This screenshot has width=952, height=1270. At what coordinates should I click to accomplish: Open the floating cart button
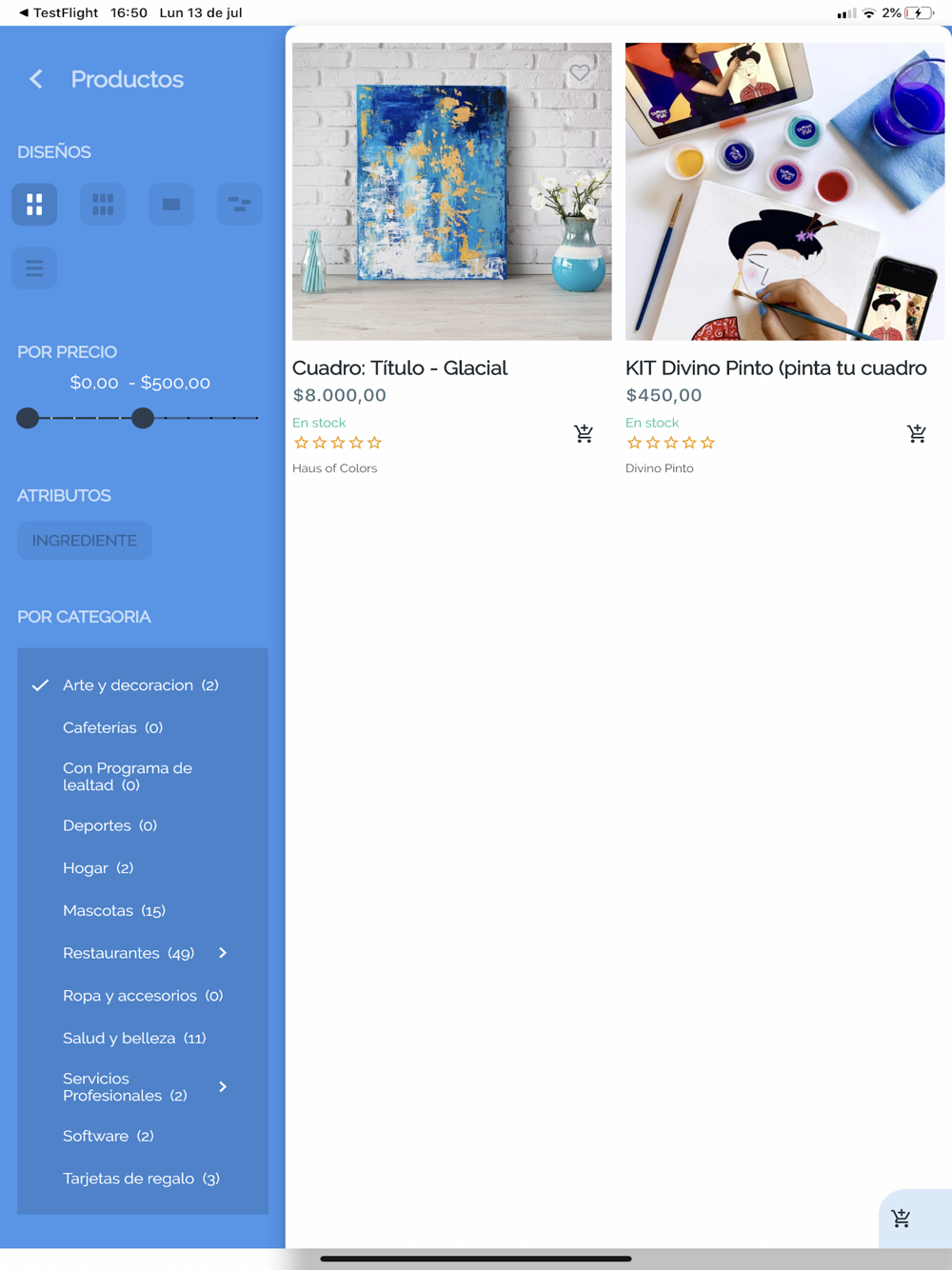tap(902, 1218)
